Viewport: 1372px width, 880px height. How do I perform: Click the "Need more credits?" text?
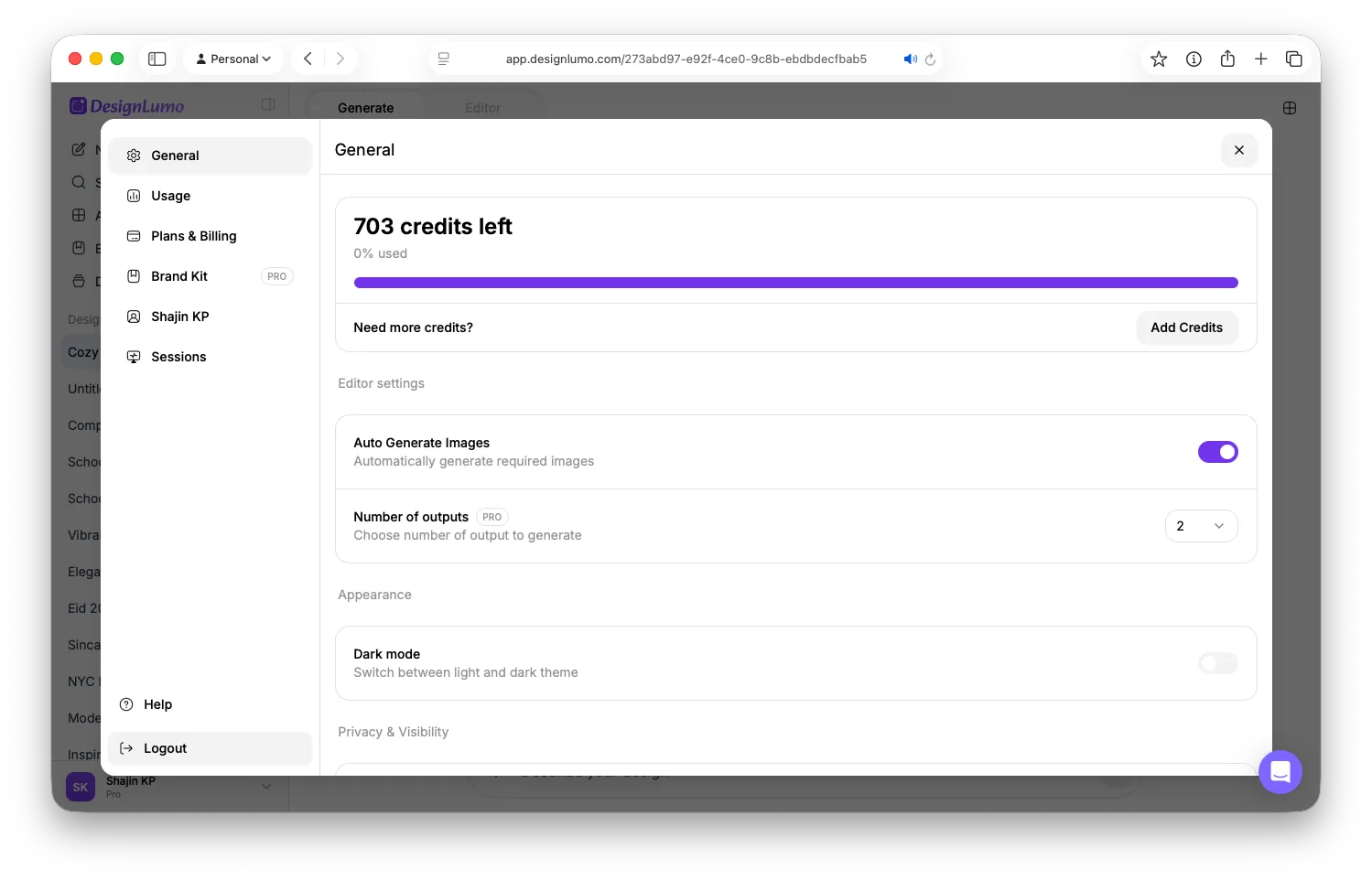(414, 327)
